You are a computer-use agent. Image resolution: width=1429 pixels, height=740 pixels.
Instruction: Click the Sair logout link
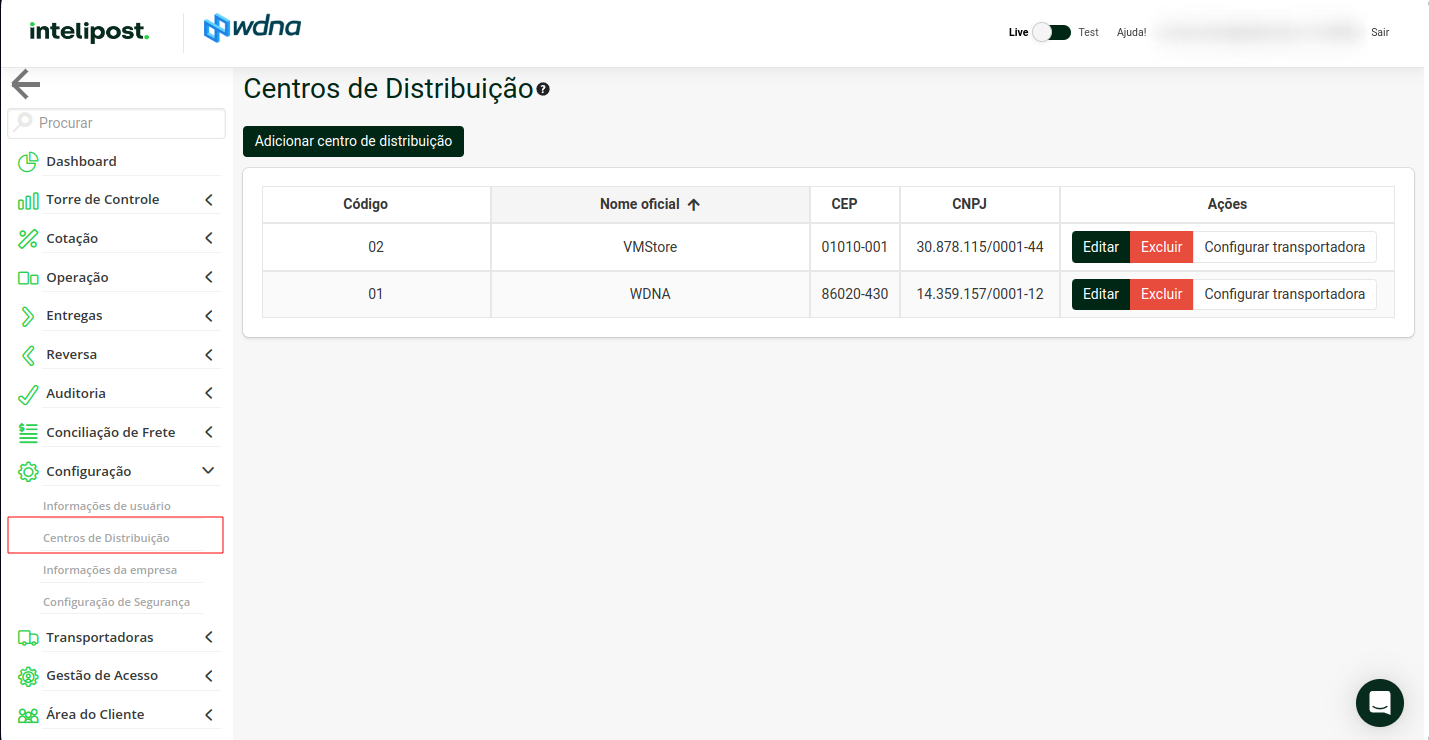pos(1380,32)
